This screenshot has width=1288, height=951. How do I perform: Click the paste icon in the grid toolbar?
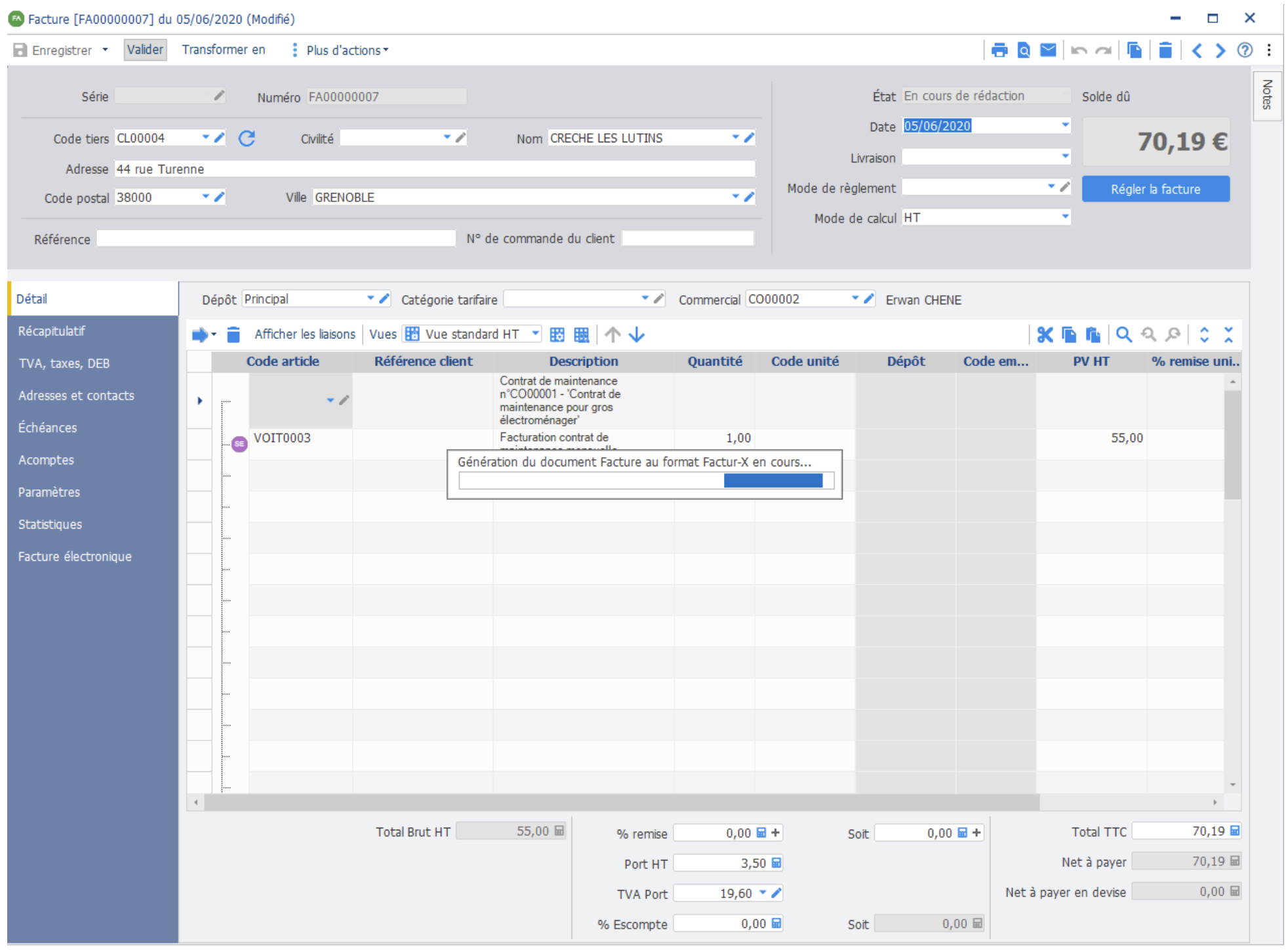(1093, 334)
